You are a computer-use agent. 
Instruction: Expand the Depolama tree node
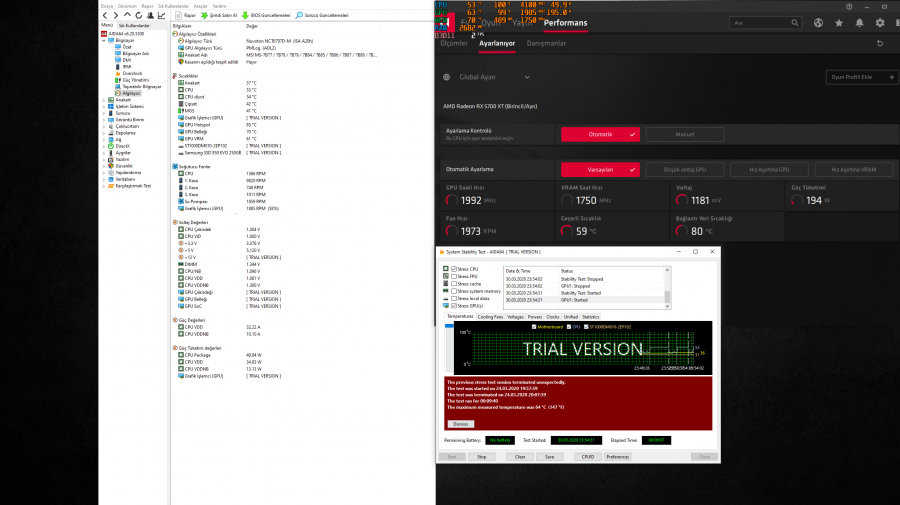[x=104, y=133]
